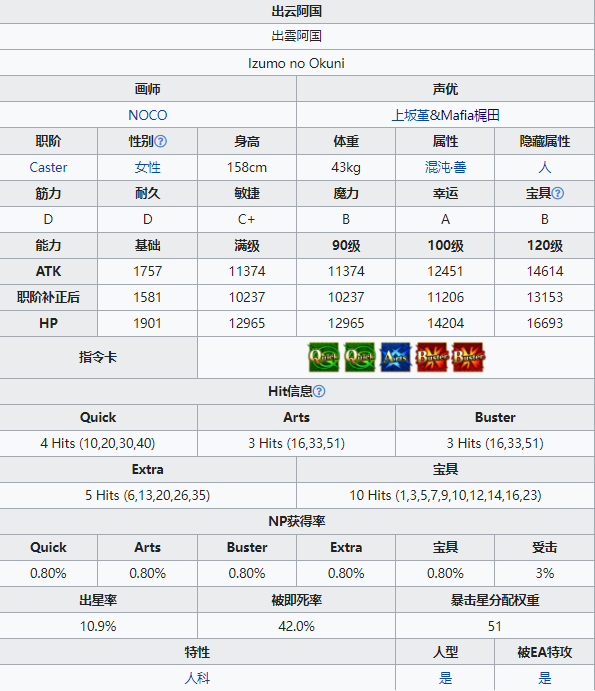Click the 120级 column header
The image size is (595, 691).
pyautogui.click(x=545, y=245)
